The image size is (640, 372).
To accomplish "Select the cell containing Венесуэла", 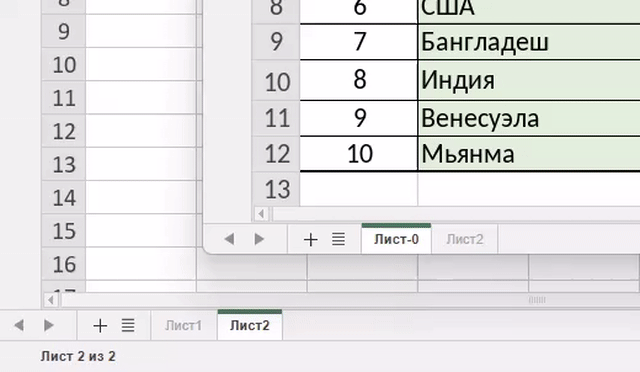I will click(529, 118).
